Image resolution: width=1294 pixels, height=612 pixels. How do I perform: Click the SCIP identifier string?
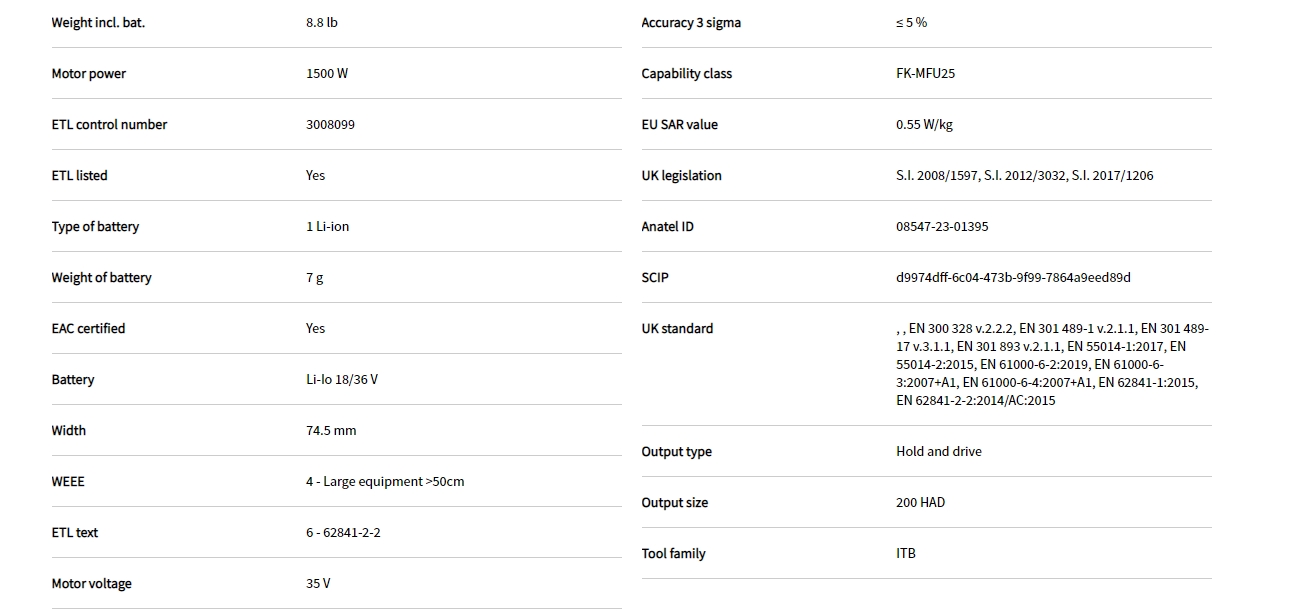point(1013,278)
